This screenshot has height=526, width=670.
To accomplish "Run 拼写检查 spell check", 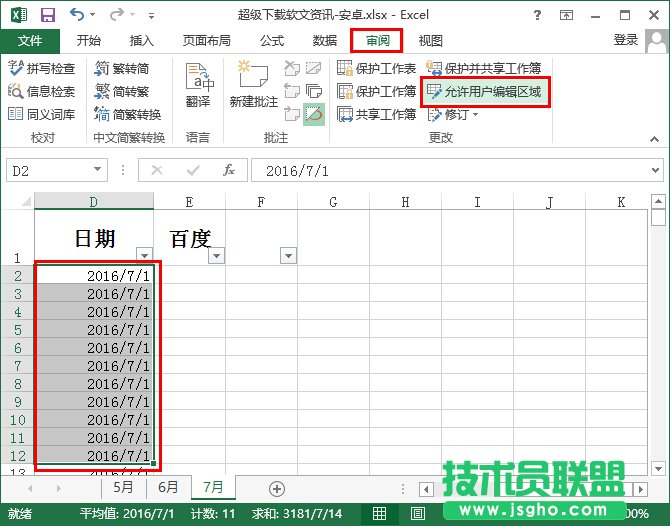I will tap(41, 68).
